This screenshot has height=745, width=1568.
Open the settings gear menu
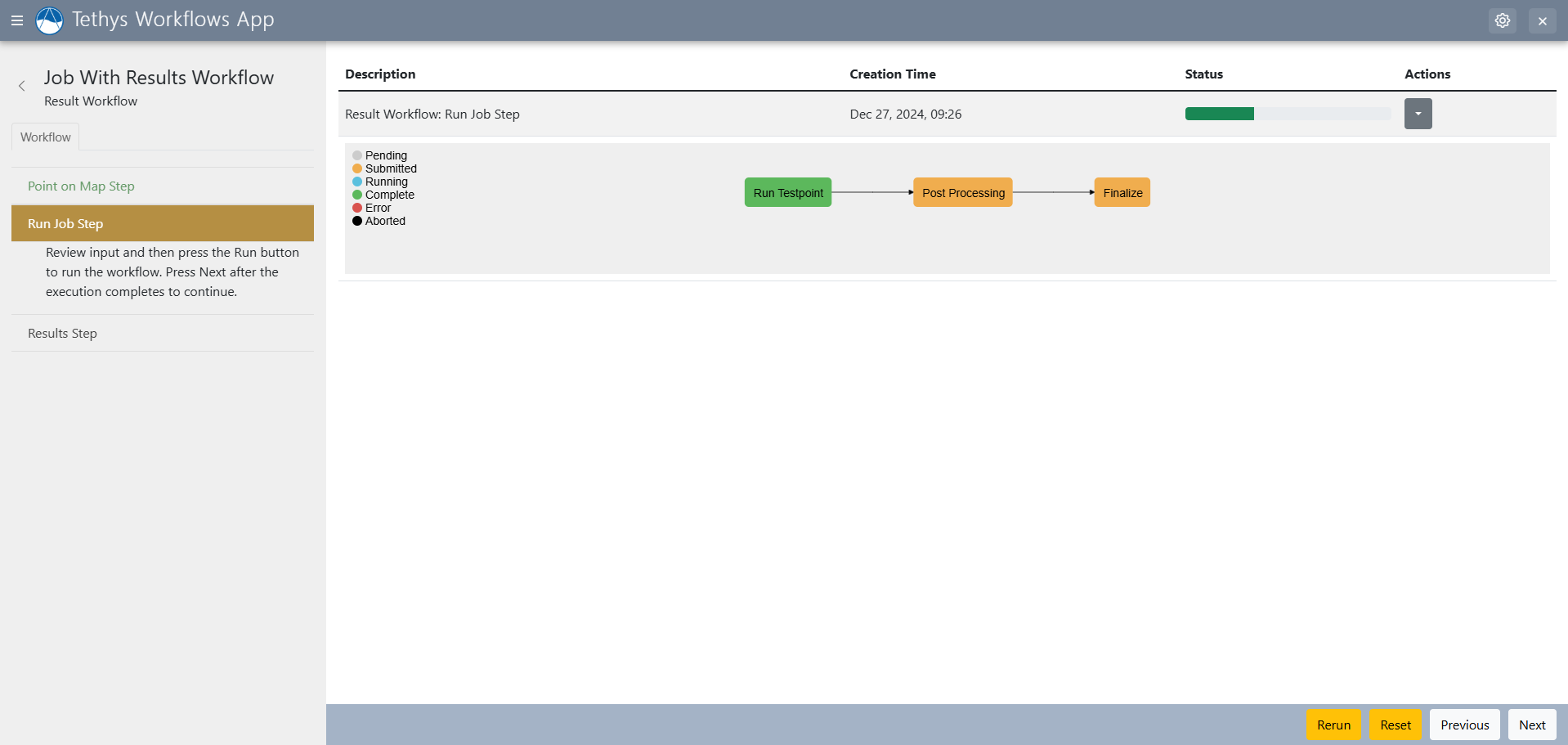coord(1503,20)
